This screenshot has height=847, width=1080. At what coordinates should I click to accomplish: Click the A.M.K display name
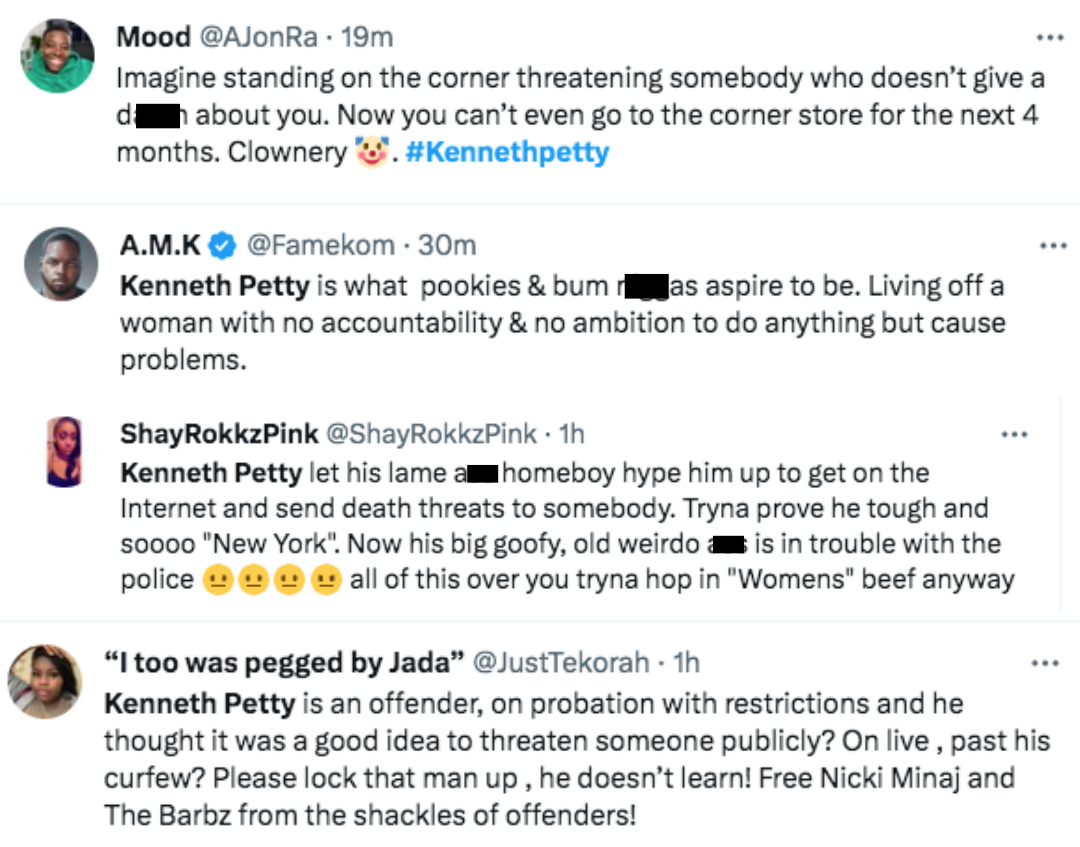tap(160, 245)
